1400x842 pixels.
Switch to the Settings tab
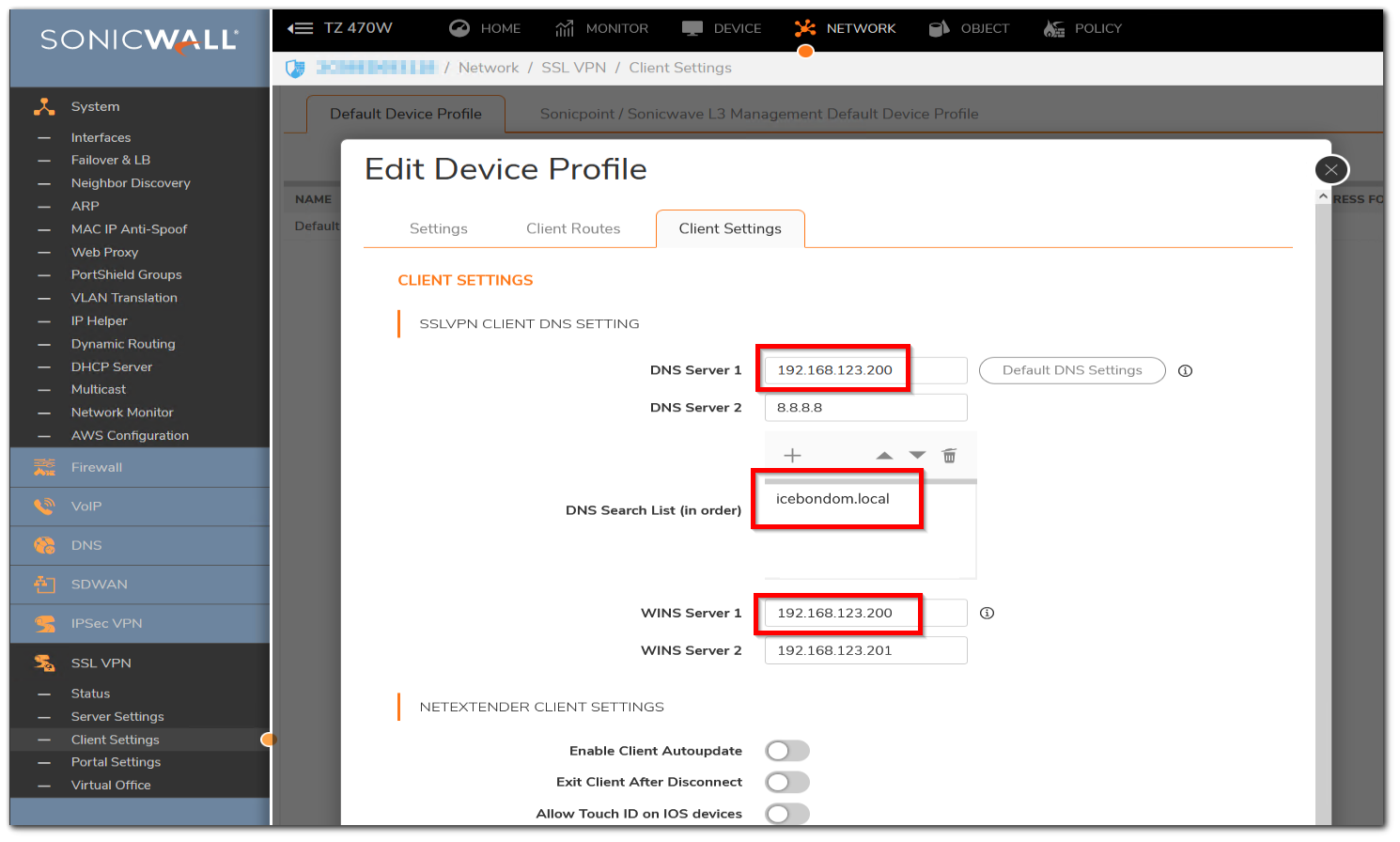pos(439,228)
